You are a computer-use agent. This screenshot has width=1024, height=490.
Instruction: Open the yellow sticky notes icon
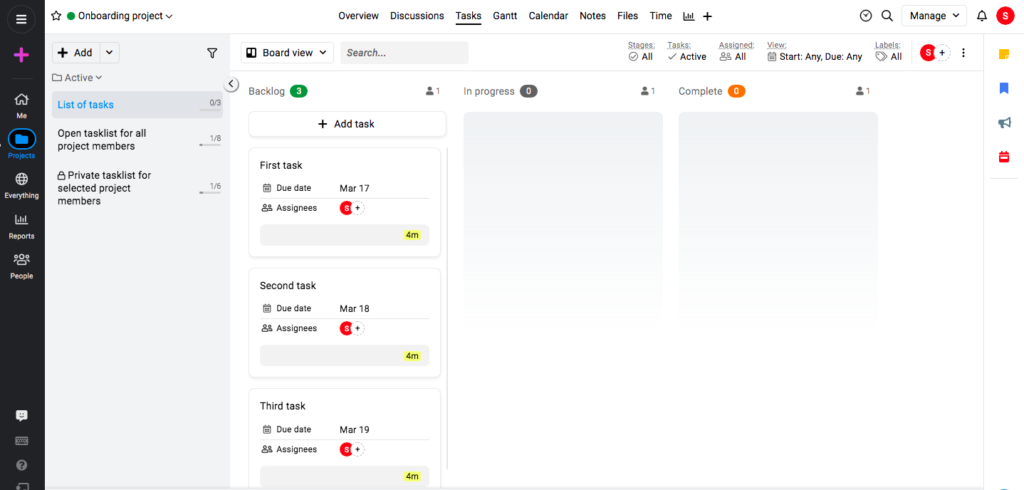(x=1004, y=54)
